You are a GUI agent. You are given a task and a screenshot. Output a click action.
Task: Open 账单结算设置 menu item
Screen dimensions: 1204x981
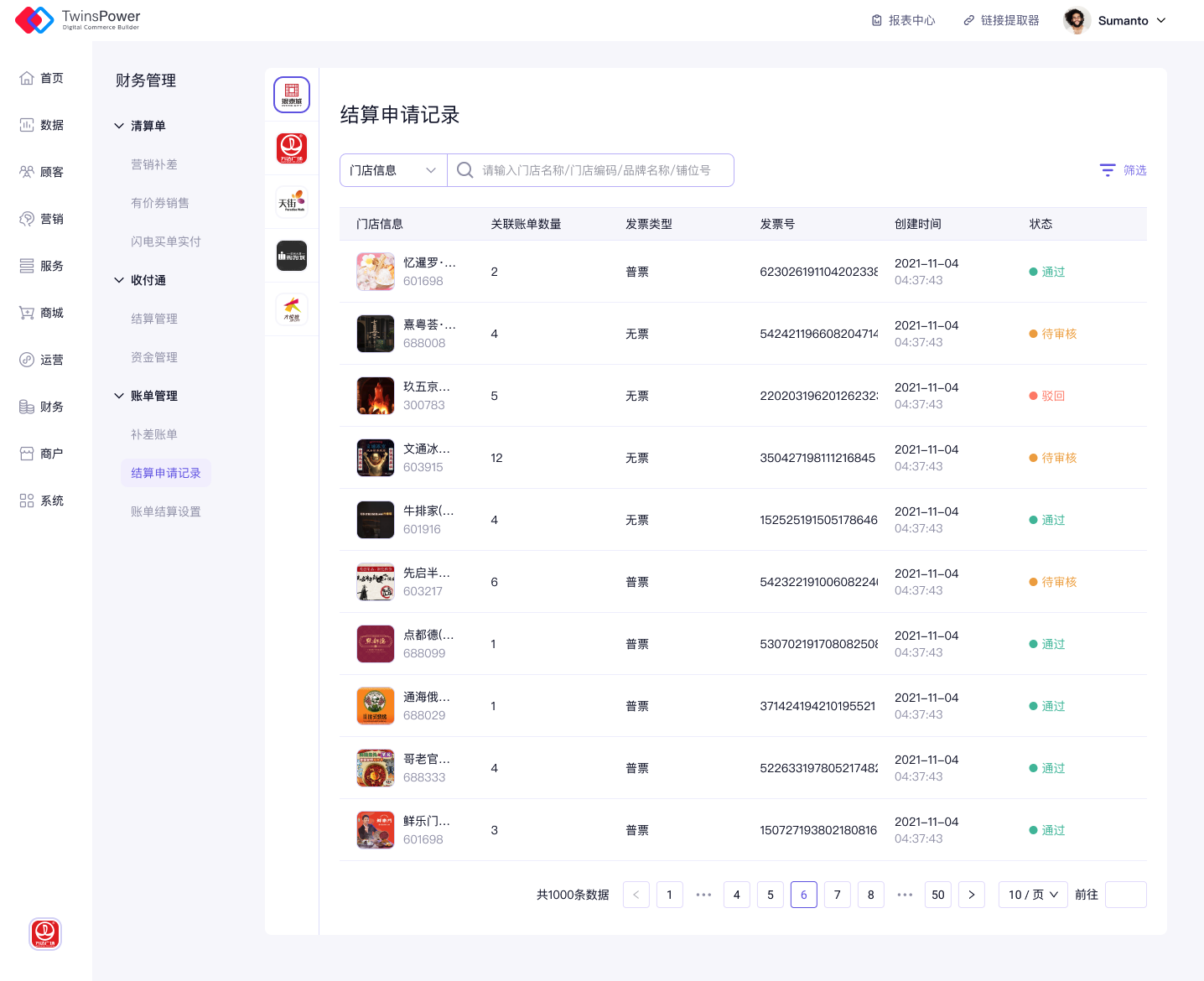click(x=165, y=511)
